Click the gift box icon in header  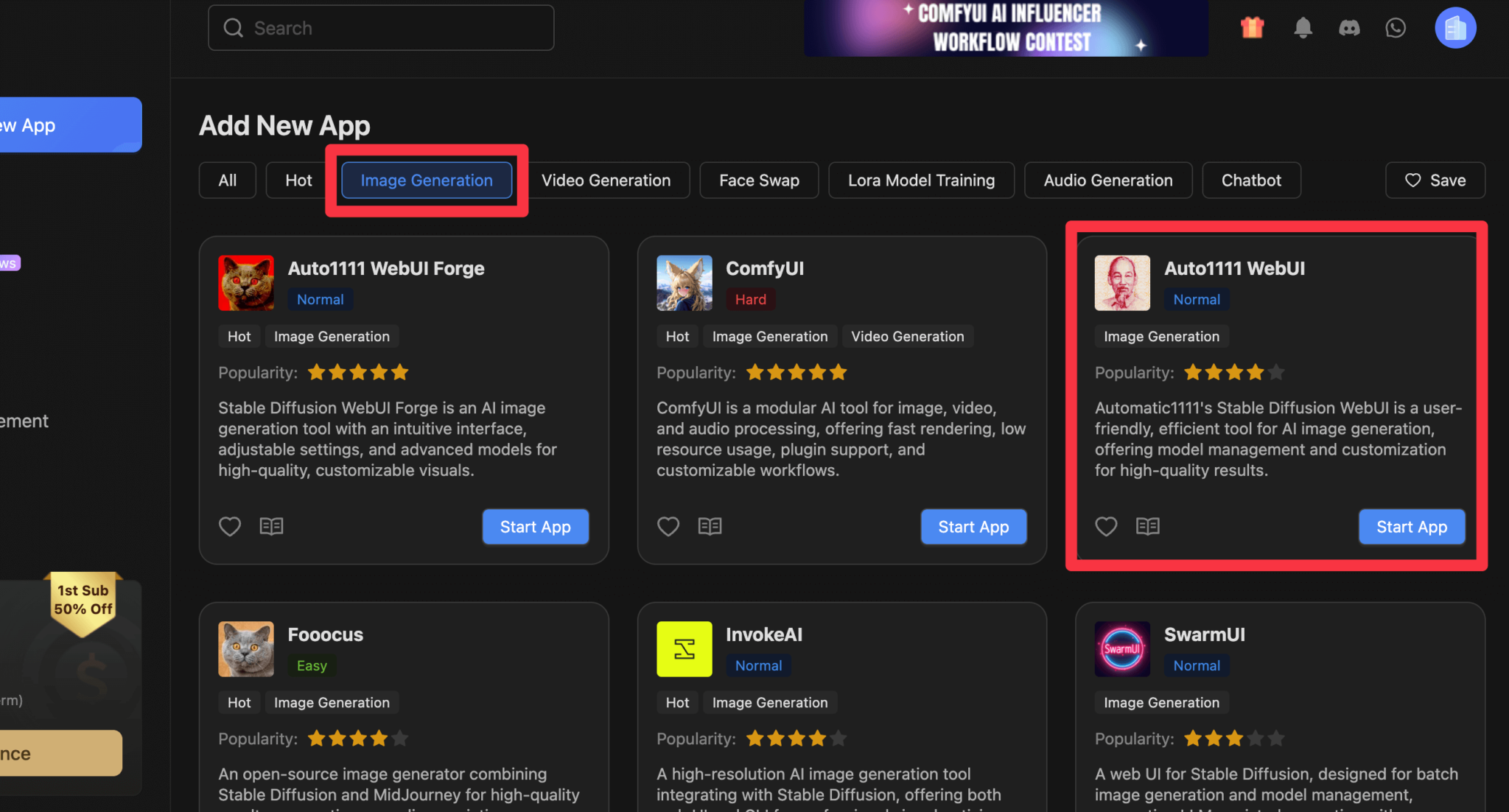coord(1252,28)
